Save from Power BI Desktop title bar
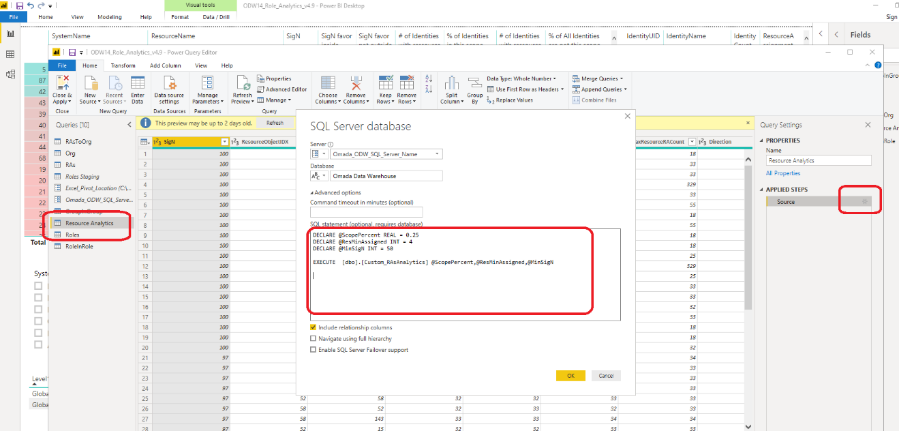This screenshot has height=431, width=899. (19, 6)
